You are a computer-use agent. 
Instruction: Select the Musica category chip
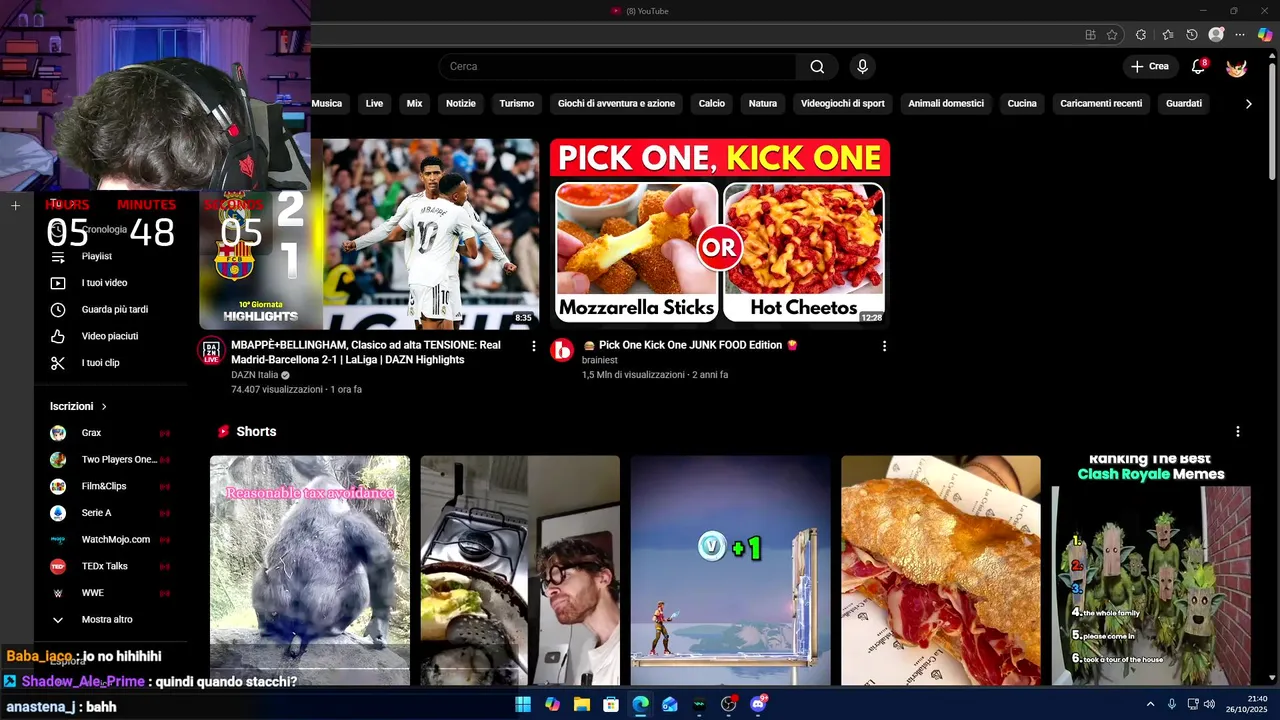[x=327, y=104]
